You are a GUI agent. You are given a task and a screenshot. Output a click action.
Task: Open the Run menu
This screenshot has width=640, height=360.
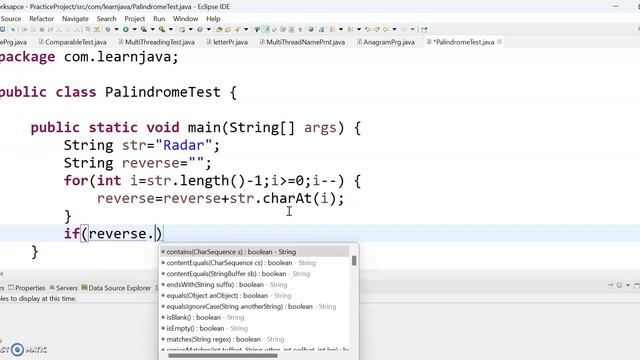pyautogui.click(x=159, y=19)
